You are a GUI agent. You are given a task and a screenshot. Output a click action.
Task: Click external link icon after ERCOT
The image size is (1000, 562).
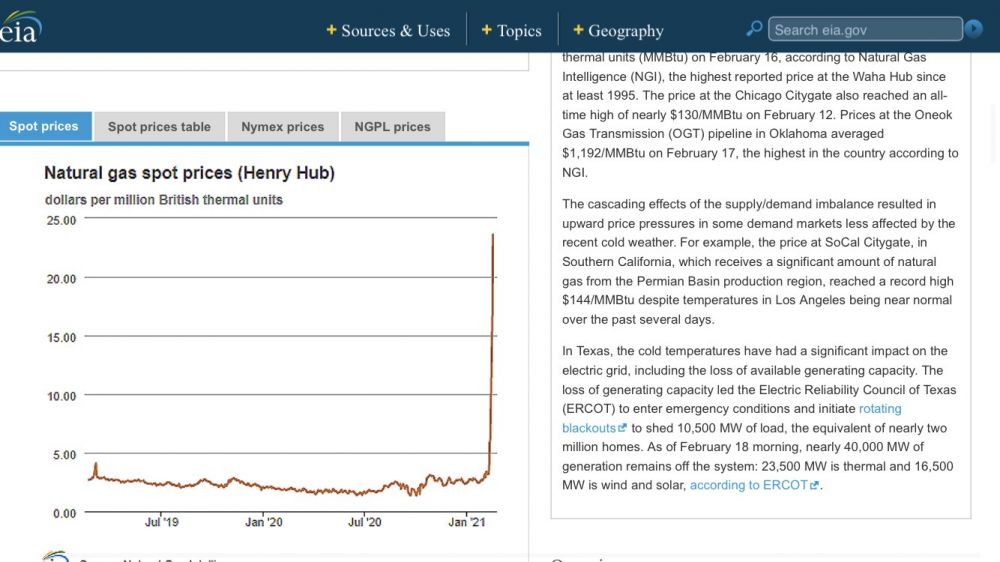pos(815,486)
